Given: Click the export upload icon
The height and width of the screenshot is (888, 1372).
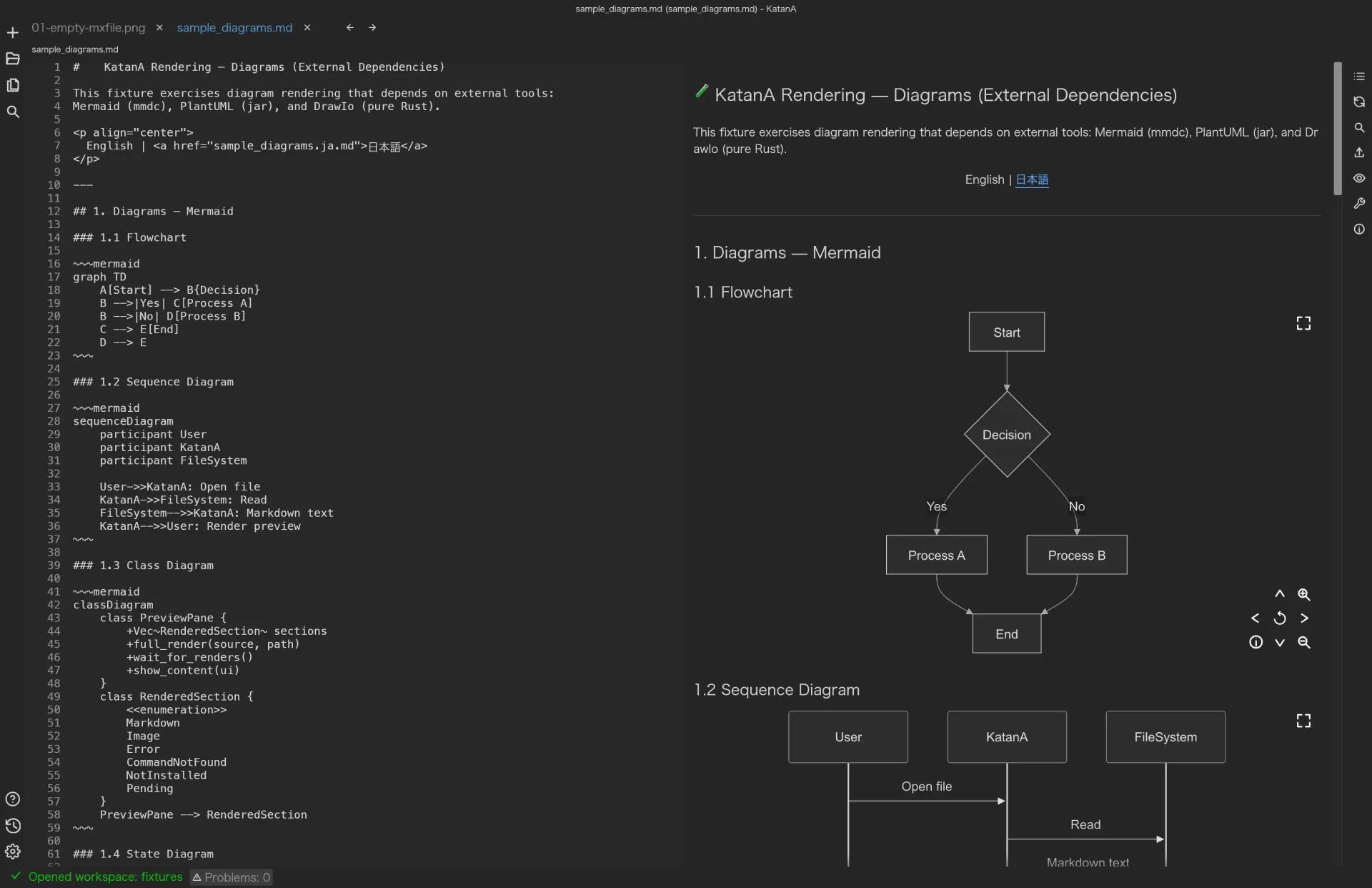Looking at the screenshot, I should coord(1359,153).
